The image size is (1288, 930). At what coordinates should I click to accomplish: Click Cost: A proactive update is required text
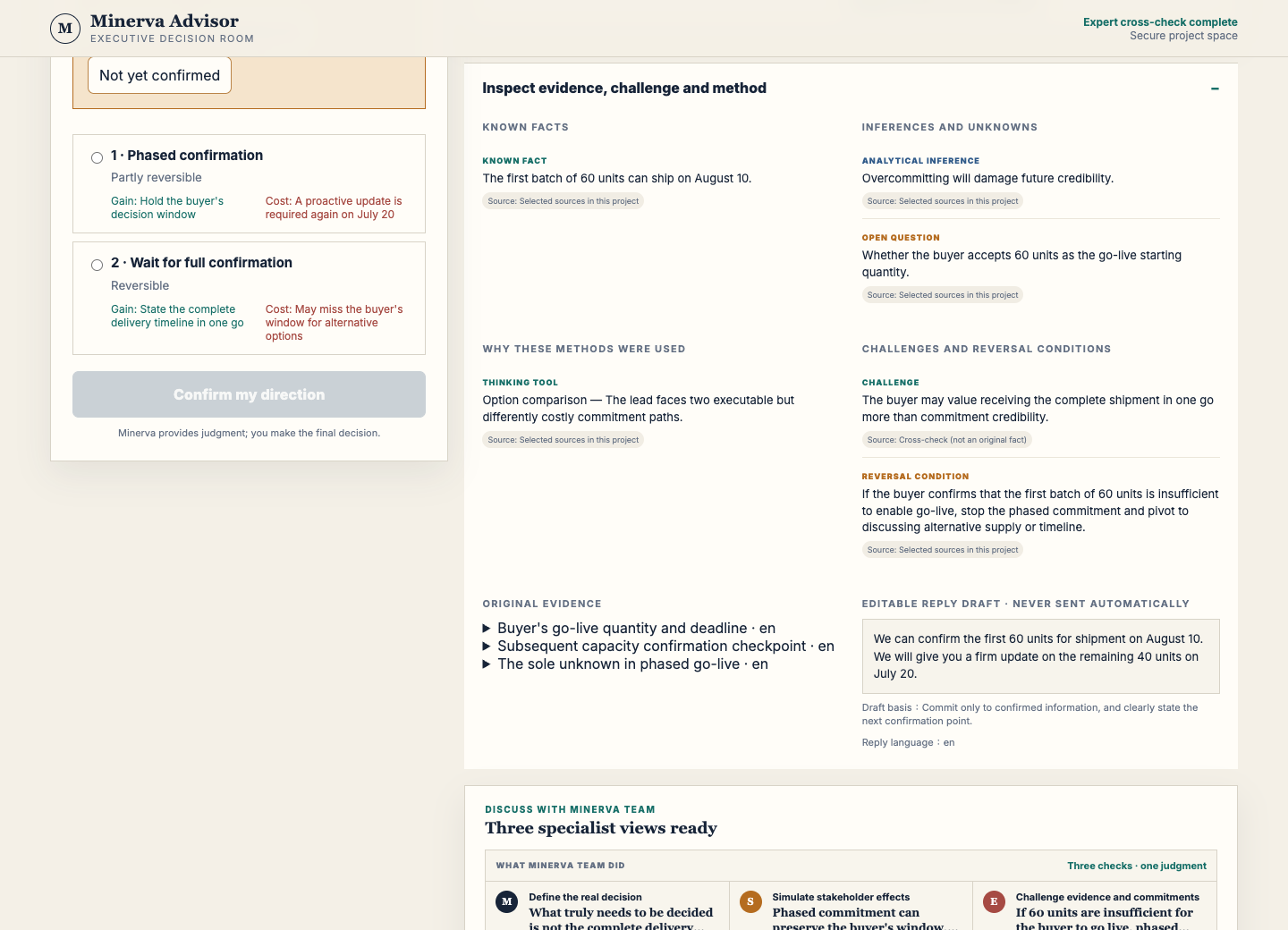click(334, 207)
